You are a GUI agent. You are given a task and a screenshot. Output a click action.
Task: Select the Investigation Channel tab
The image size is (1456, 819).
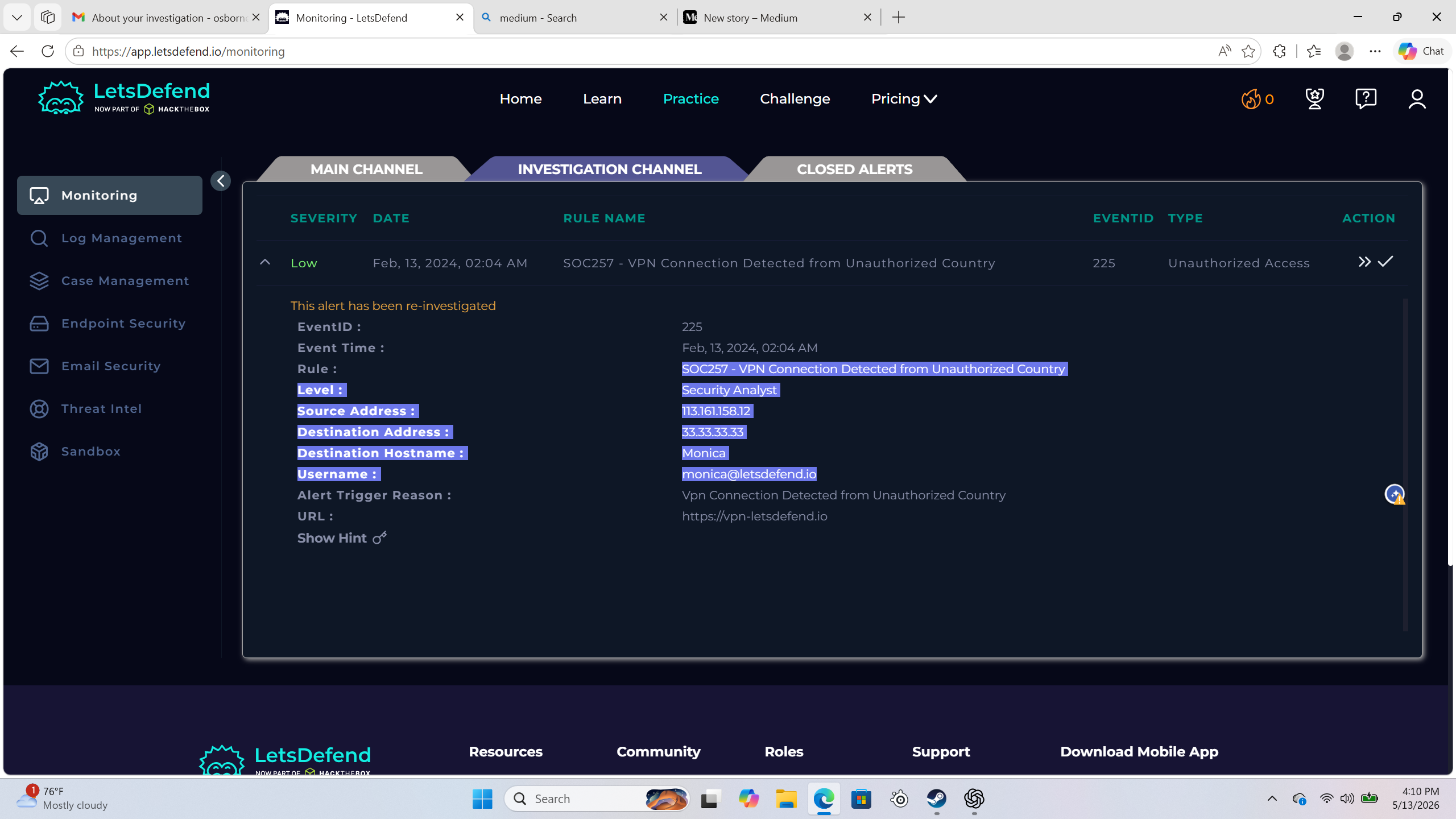(609, 169)
